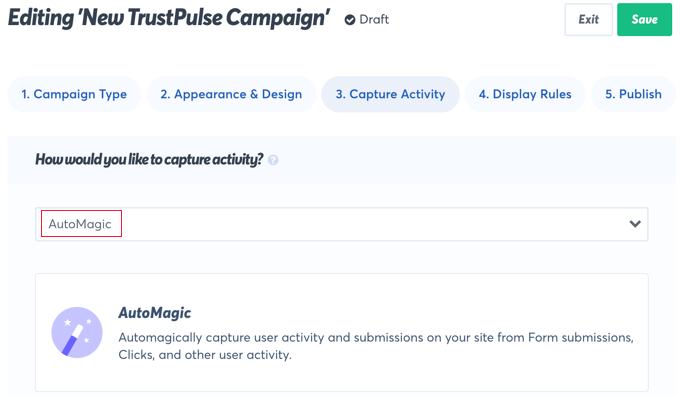
Task: Select the AutoMagic option card
Action: (342, 333)
